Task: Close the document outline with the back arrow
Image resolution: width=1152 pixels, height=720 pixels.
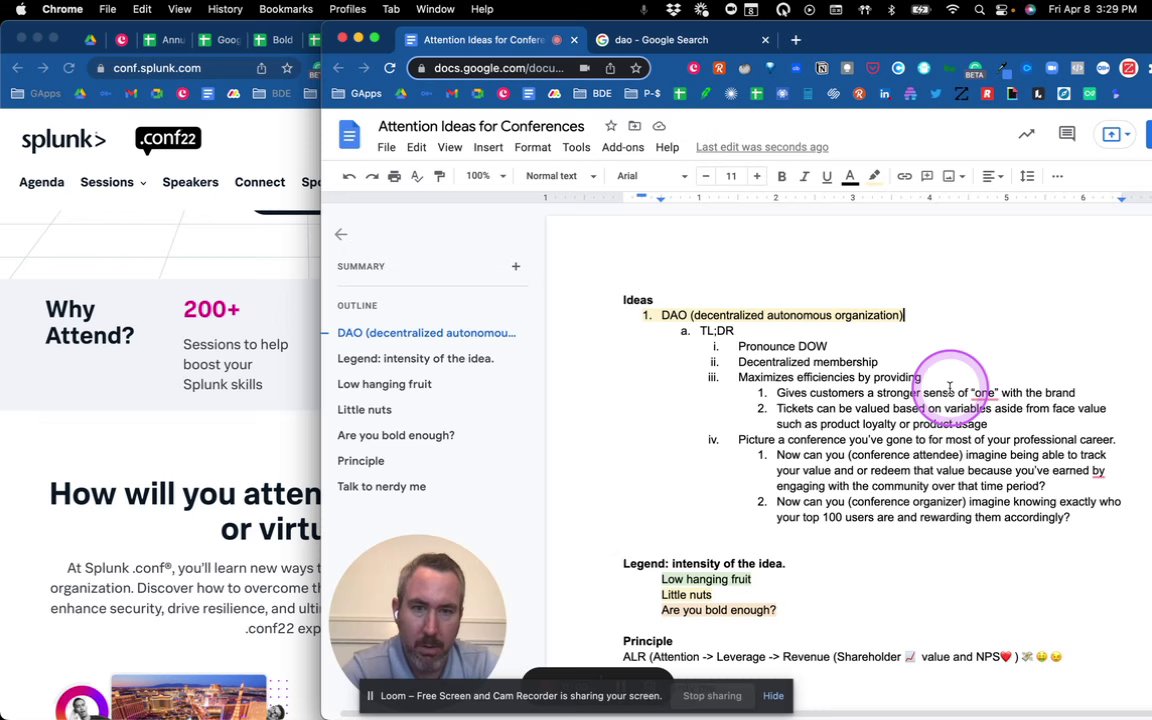Action: (341, 234)
